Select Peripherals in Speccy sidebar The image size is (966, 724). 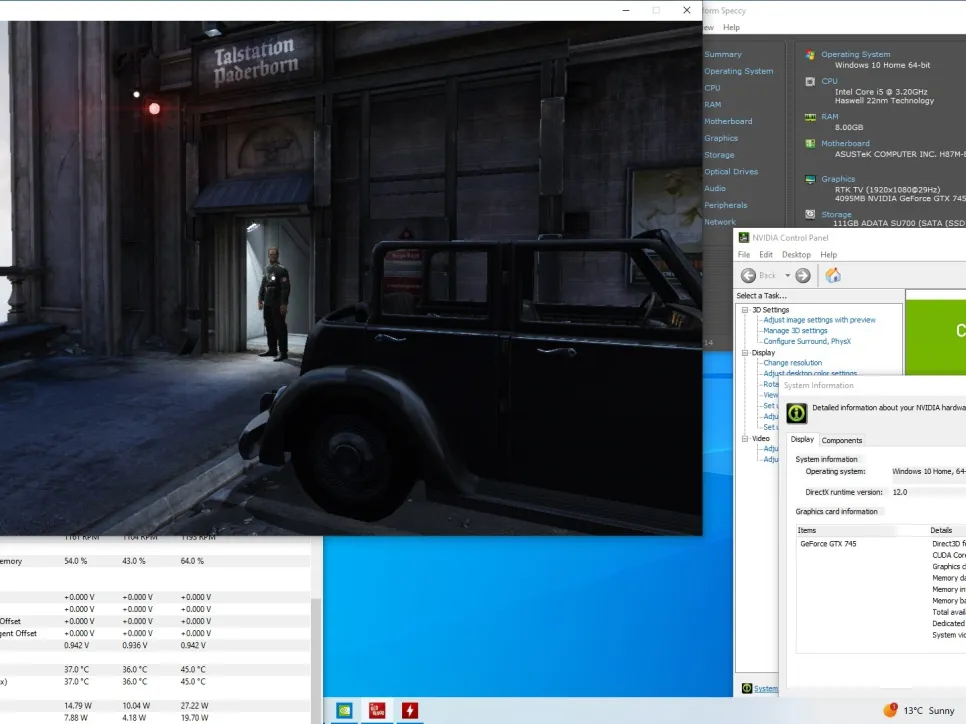click(x=726, y=205)
